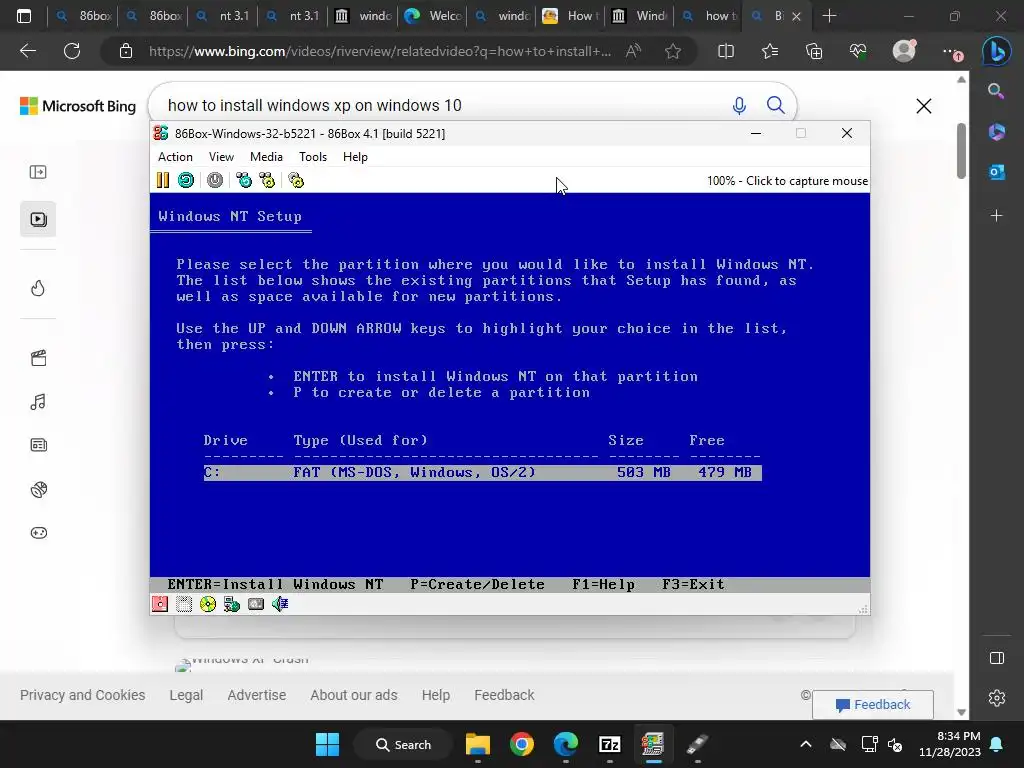
Task: Click the floppy disk status bar icon
Action: point(160,604)
